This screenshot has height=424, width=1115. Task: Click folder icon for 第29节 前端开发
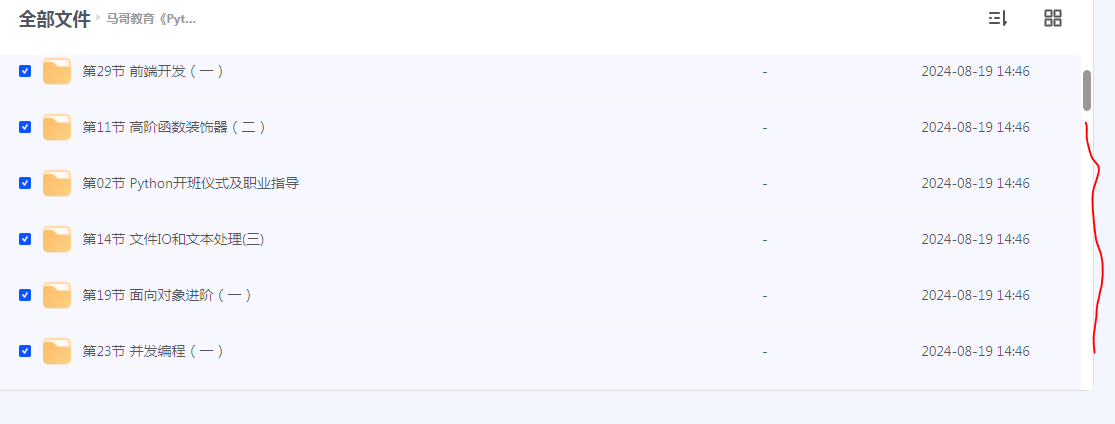click(57, 71)
